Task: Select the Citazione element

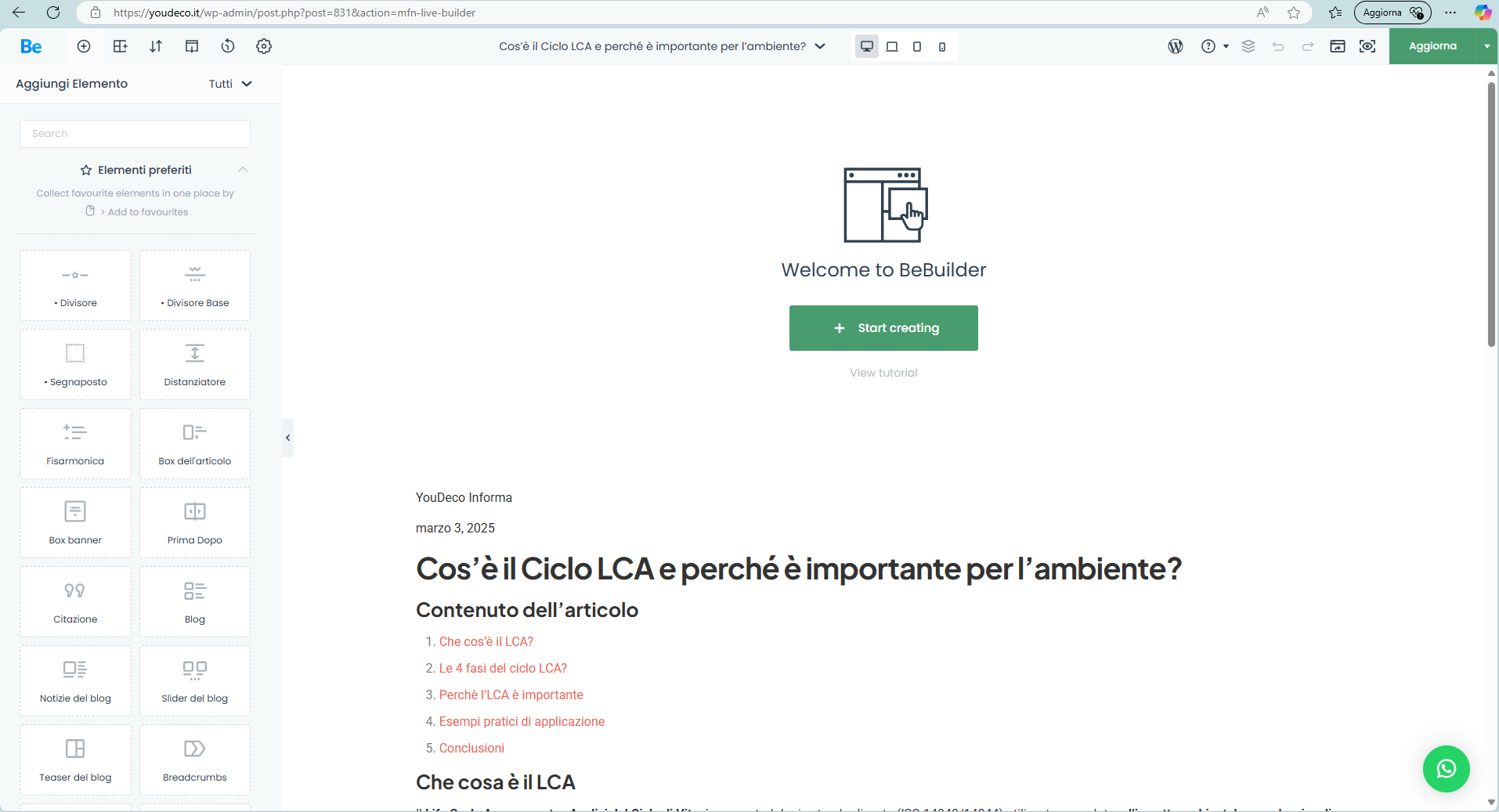Action: [75, 601]
